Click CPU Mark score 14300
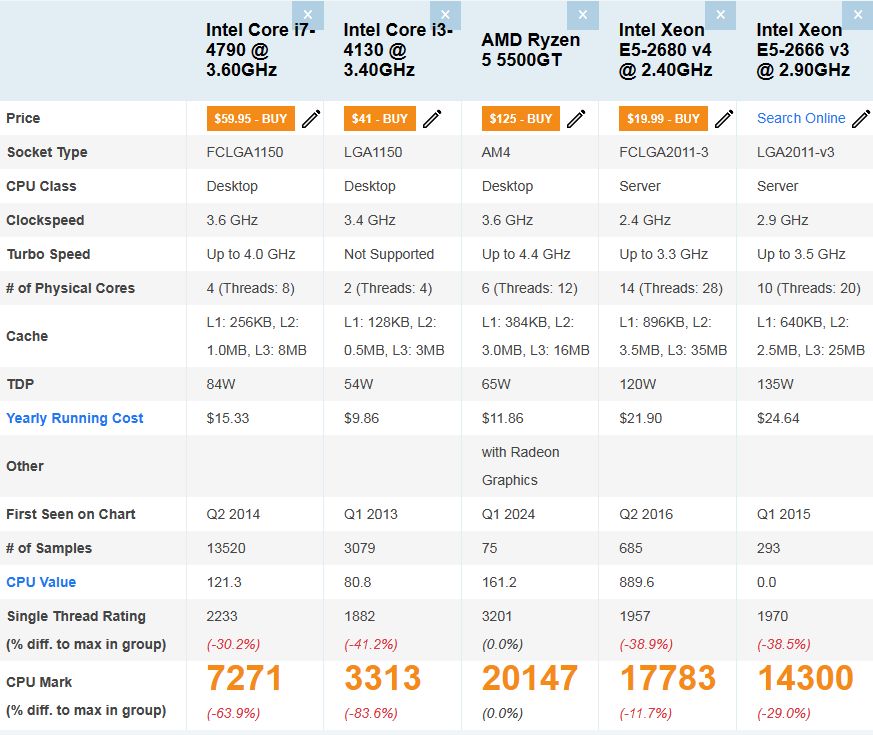The image size is (873, 735). [805, 678]
